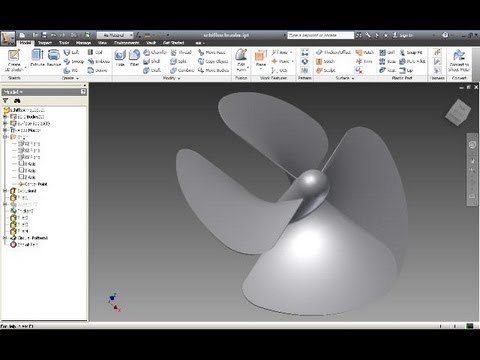Select the Emboss tool
The height and width of the screenshot is (360, 480).
99,61
